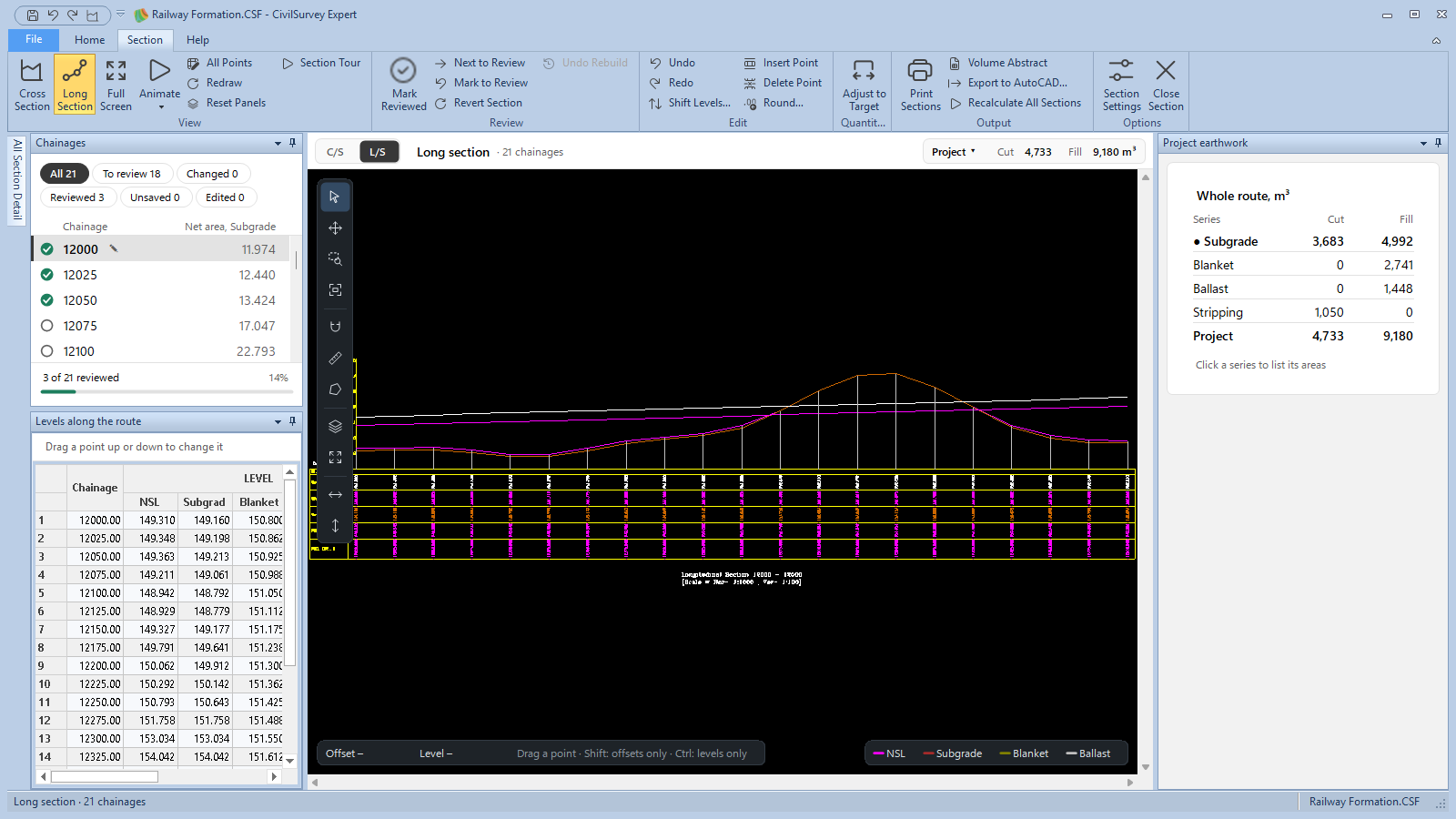
Task: Select the pan tool in canvas toolbar
Action: point(335,228)
